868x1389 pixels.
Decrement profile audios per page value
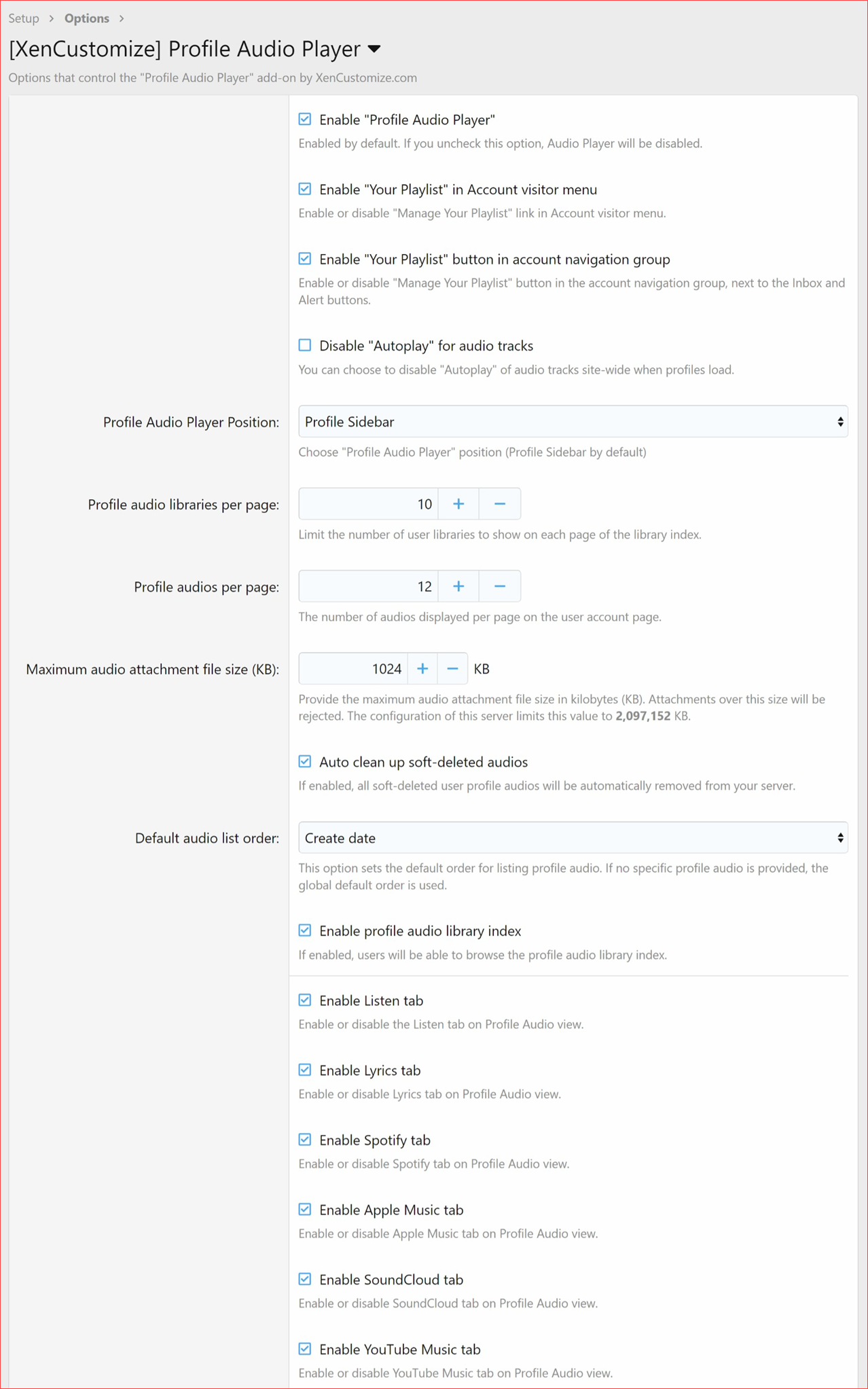(500, 585)
